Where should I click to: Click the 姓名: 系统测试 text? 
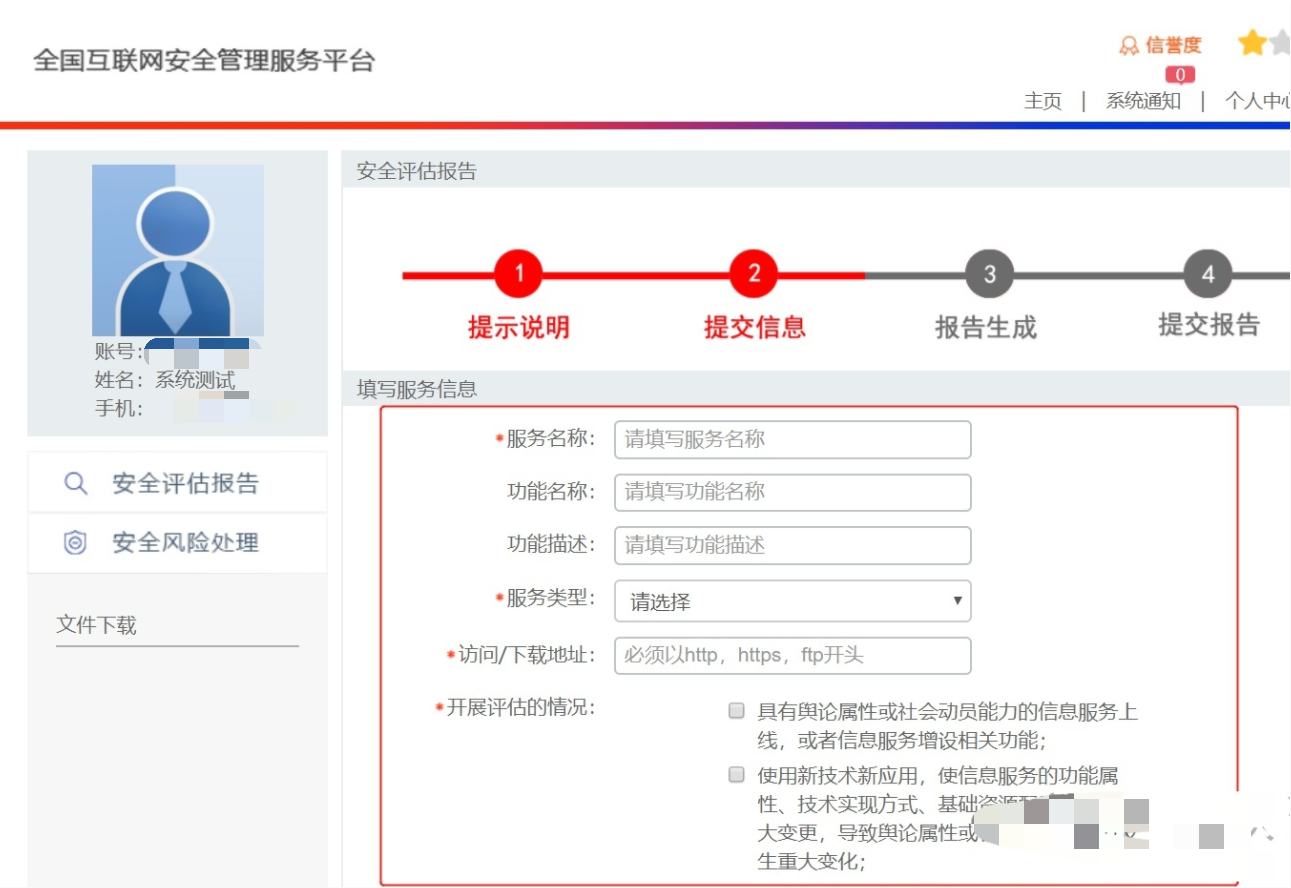click(165, 381)
